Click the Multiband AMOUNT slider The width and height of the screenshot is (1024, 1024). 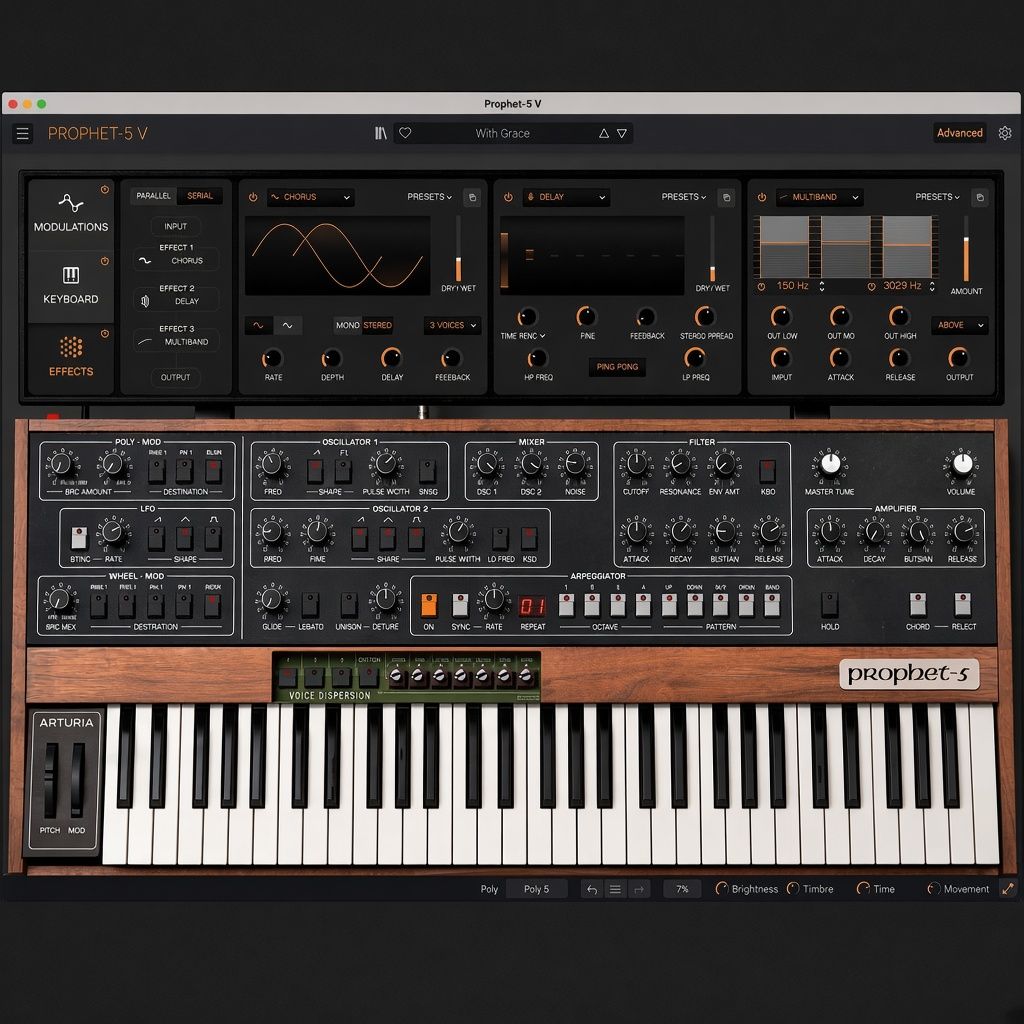coord(966,249)
